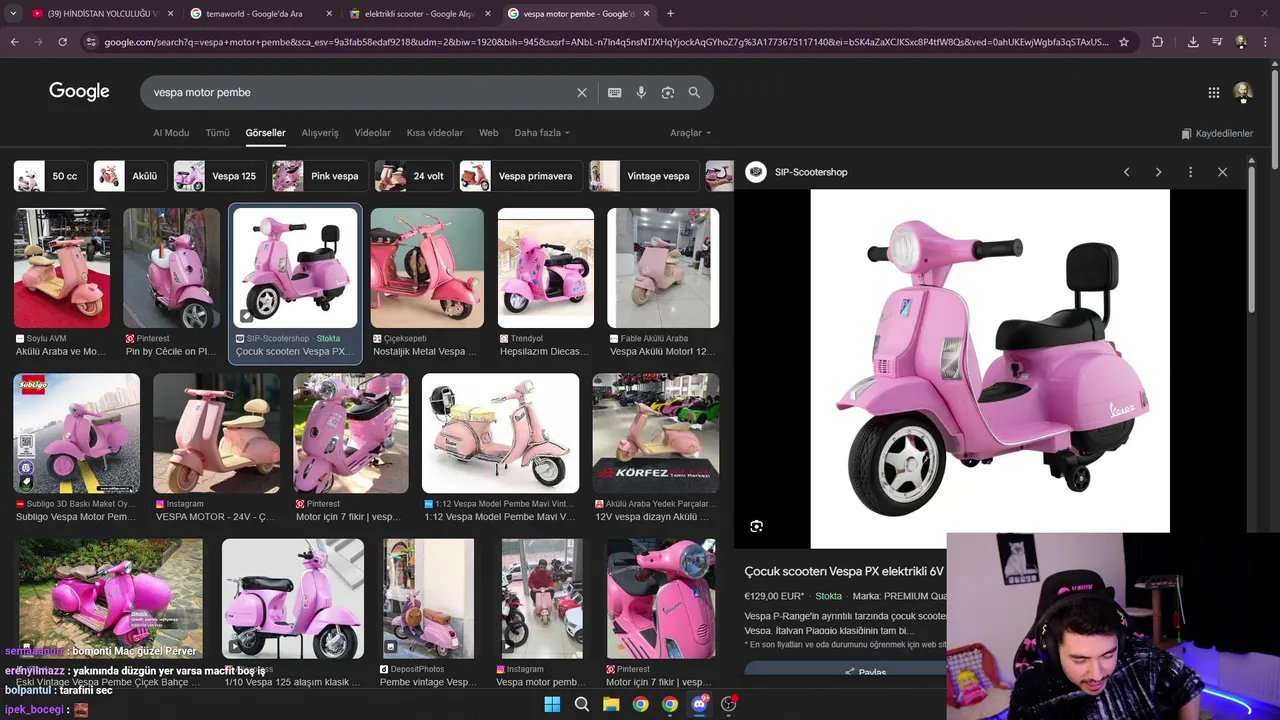
Task: Open the SIP-Scootershop site logo
Action: (756, 172)
